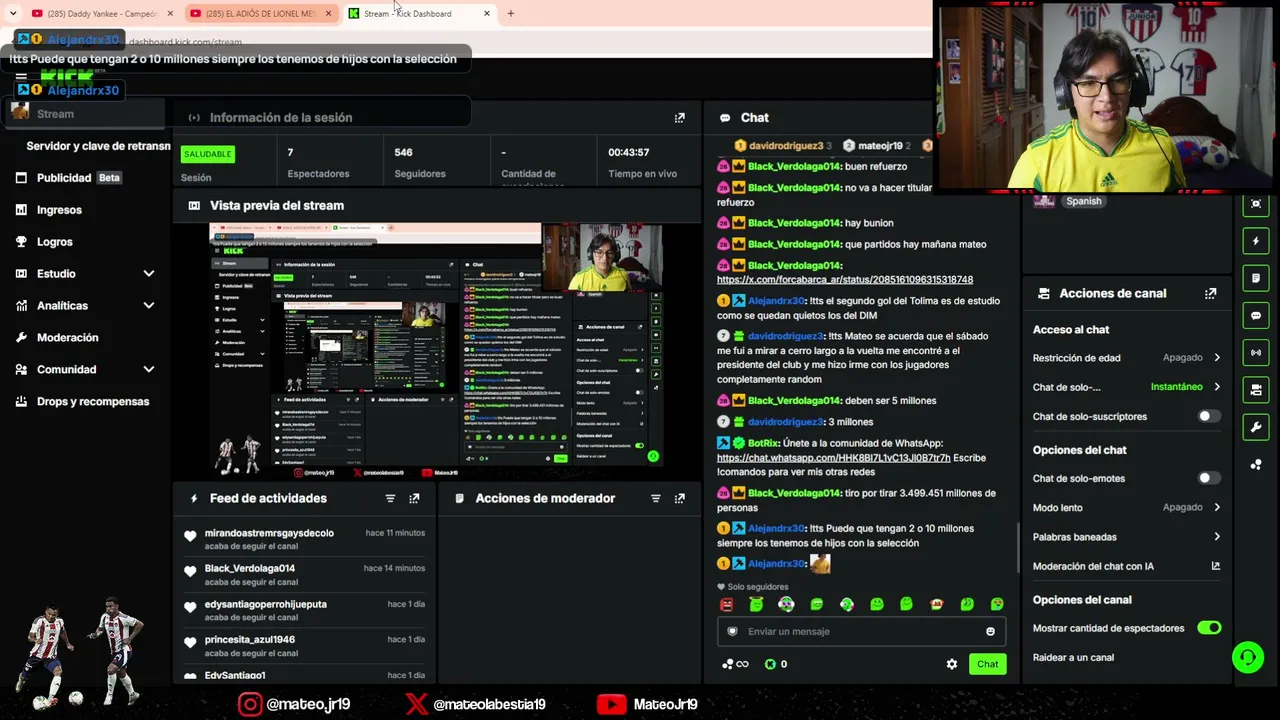Open Chat de solo-... Instantáneo setting chevron
Viewport: 1280px width, 720px height.
pos(1217,387)
